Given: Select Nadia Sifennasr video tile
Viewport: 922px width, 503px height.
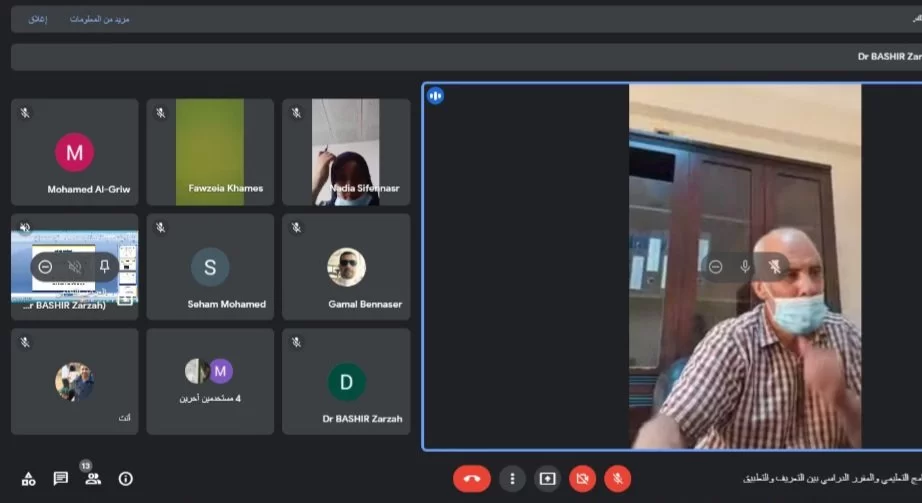Looking at the screenshot, I should pos(346,152).
